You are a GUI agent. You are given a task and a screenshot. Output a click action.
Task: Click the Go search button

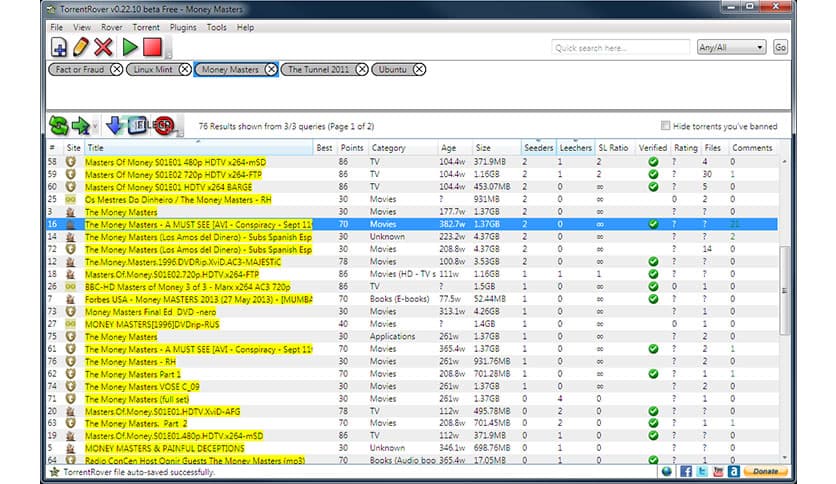coord(780,47)
